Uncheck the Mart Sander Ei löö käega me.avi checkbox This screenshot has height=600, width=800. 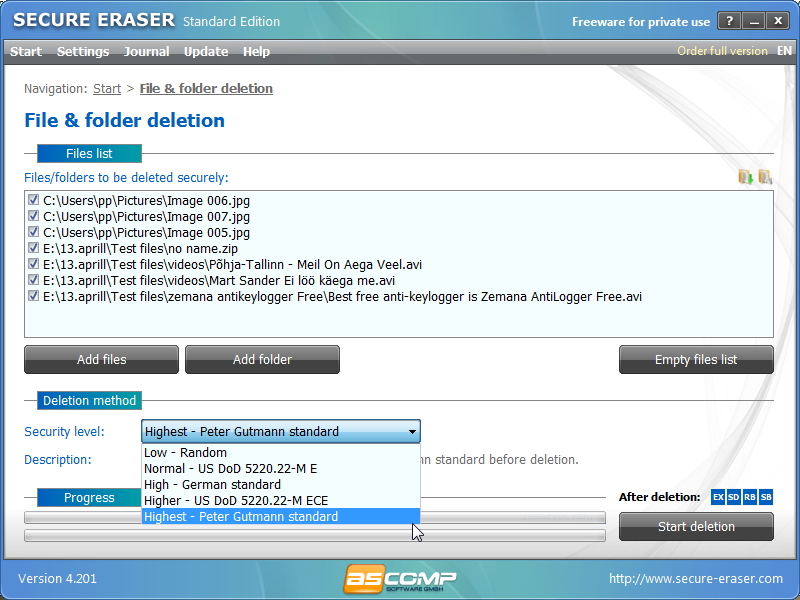pyautogui.click(x=33, y=280)
